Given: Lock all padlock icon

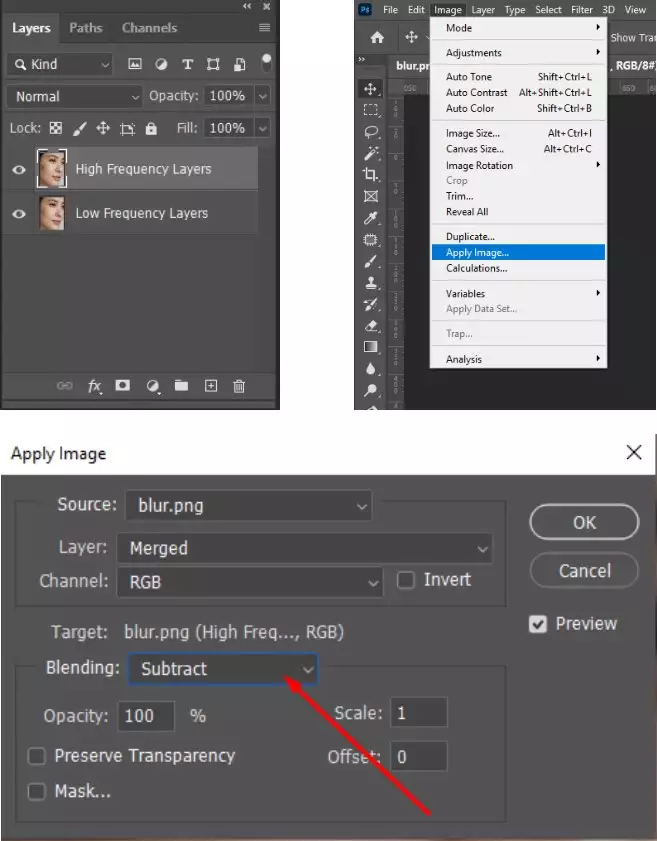Looking at the screenshot, I should click(151, 128).
